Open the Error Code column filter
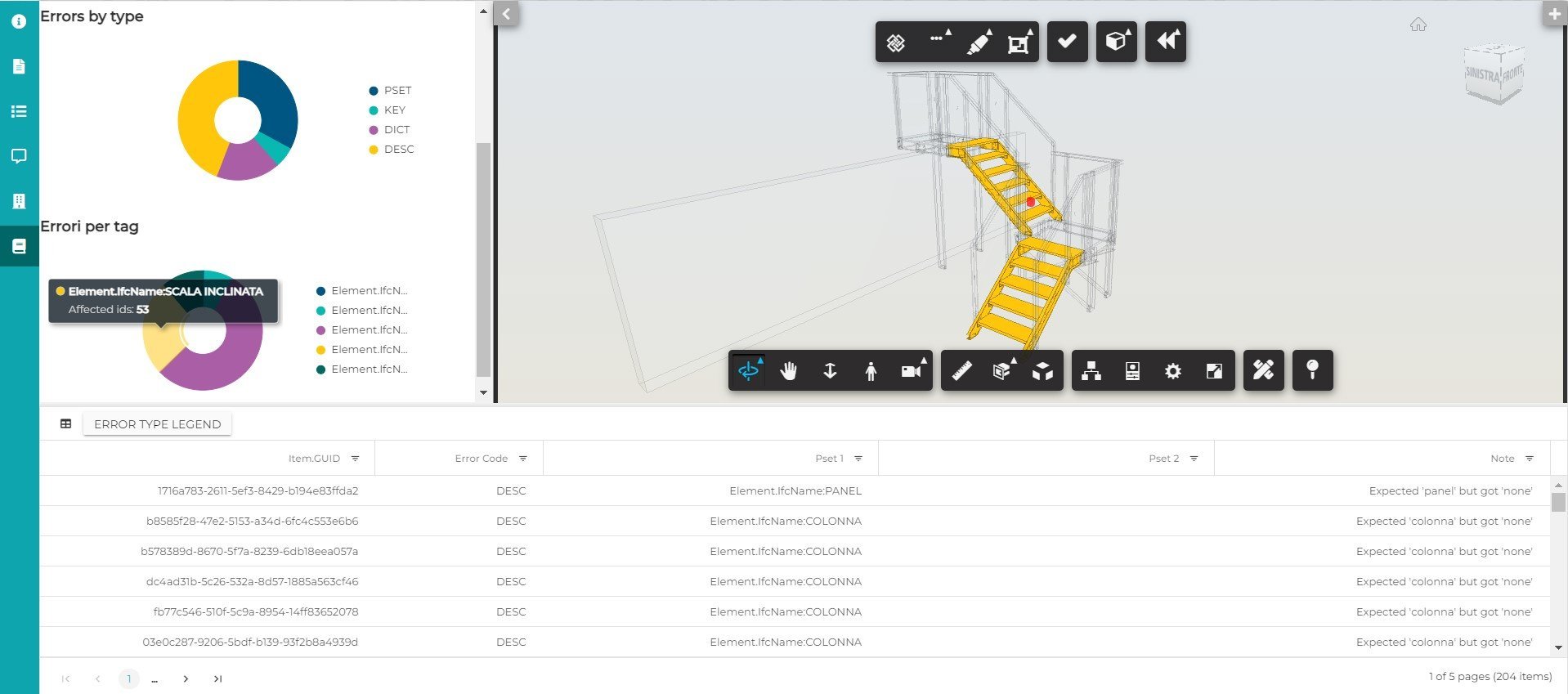The width and height of the screenshot is (1568, 694). tap(523, 459)
